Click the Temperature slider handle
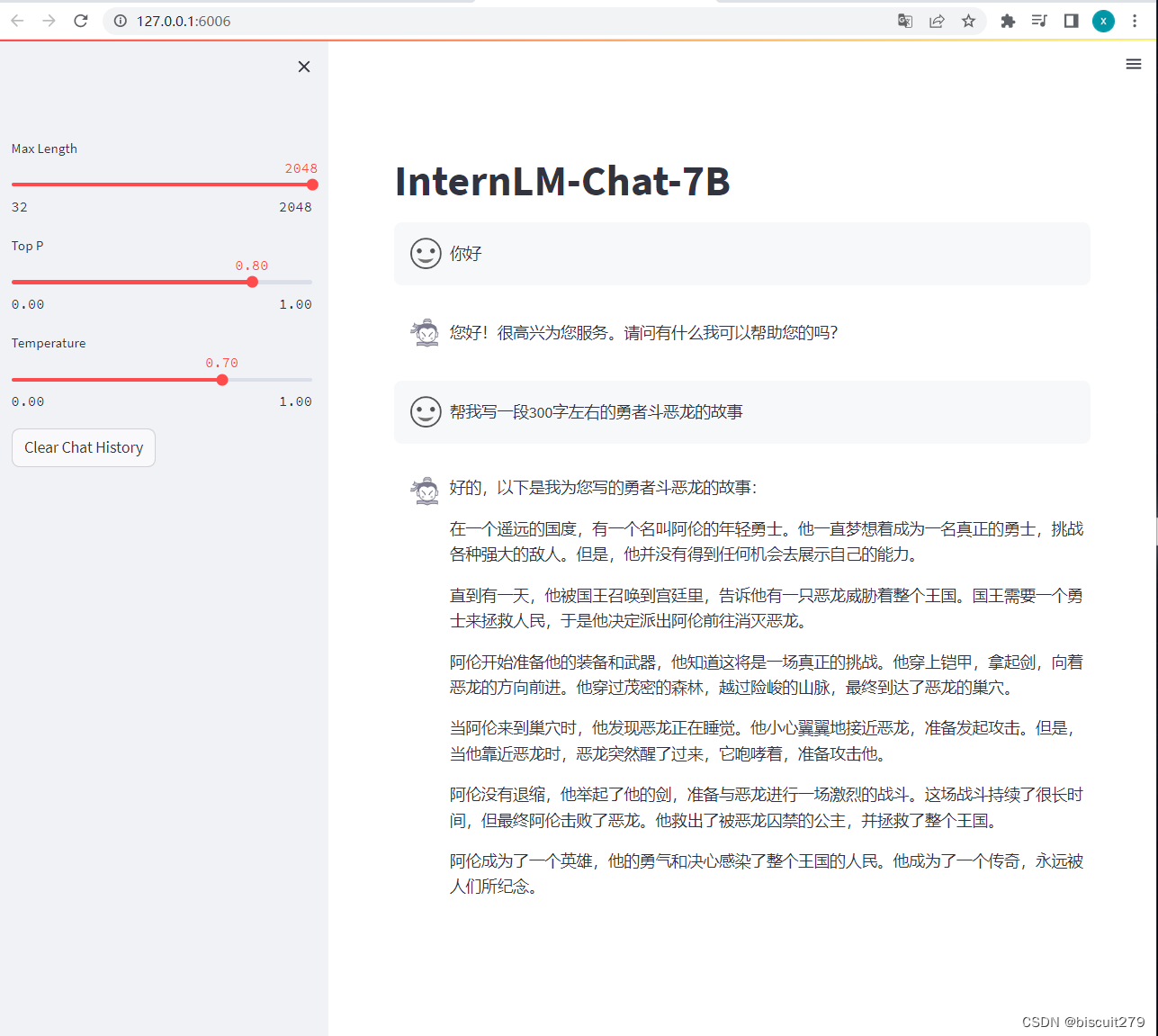The height and width of the screenshot is (1036, 1158). click(x=222, y=379)
